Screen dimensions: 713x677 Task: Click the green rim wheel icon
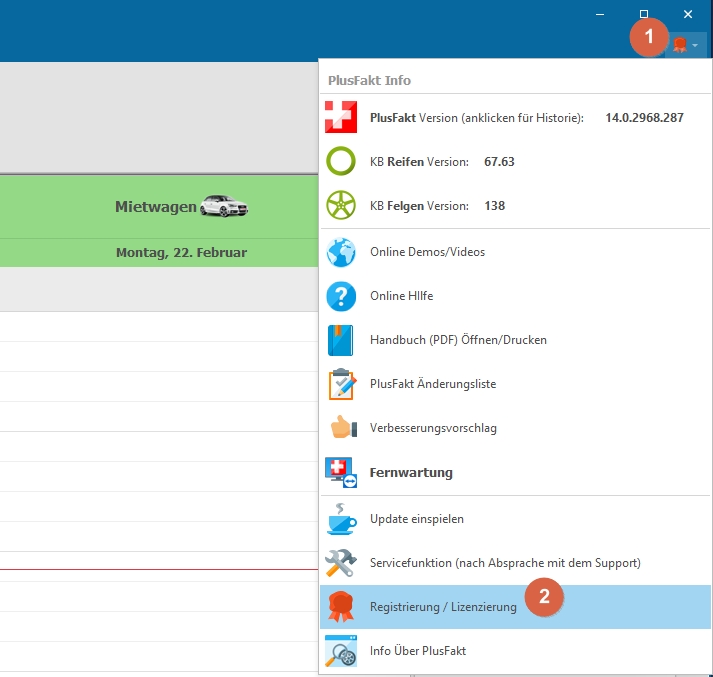341,205
